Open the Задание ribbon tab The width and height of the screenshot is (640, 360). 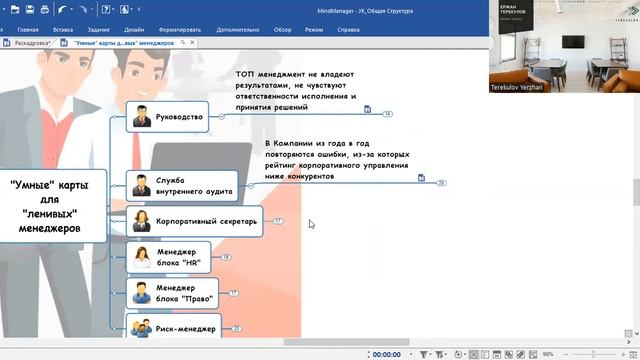98,30
